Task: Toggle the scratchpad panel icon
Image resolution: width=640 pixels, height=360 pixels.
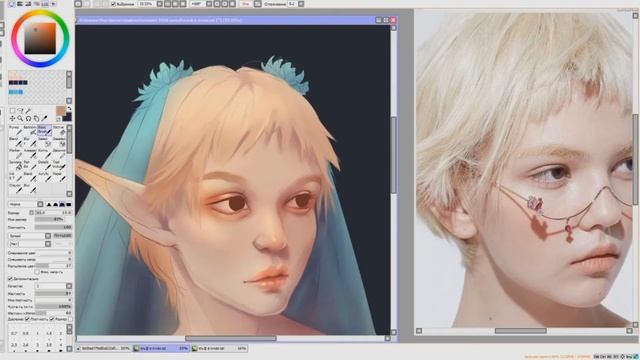Action: [53, 4]
